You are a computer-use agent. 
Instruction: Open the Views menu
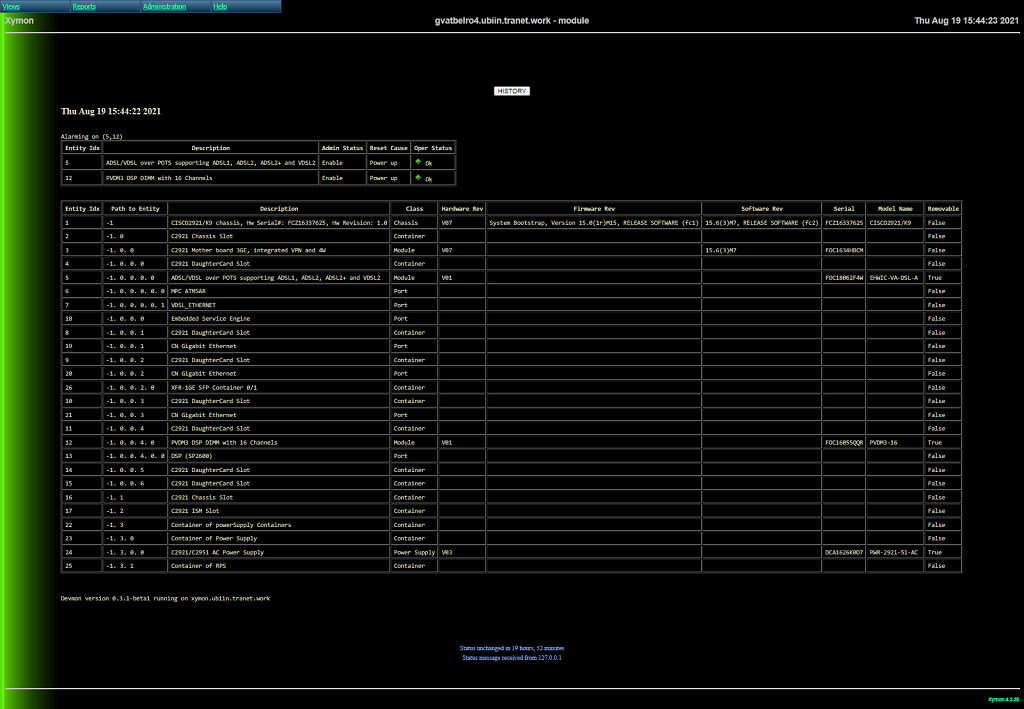click(12, 6)
